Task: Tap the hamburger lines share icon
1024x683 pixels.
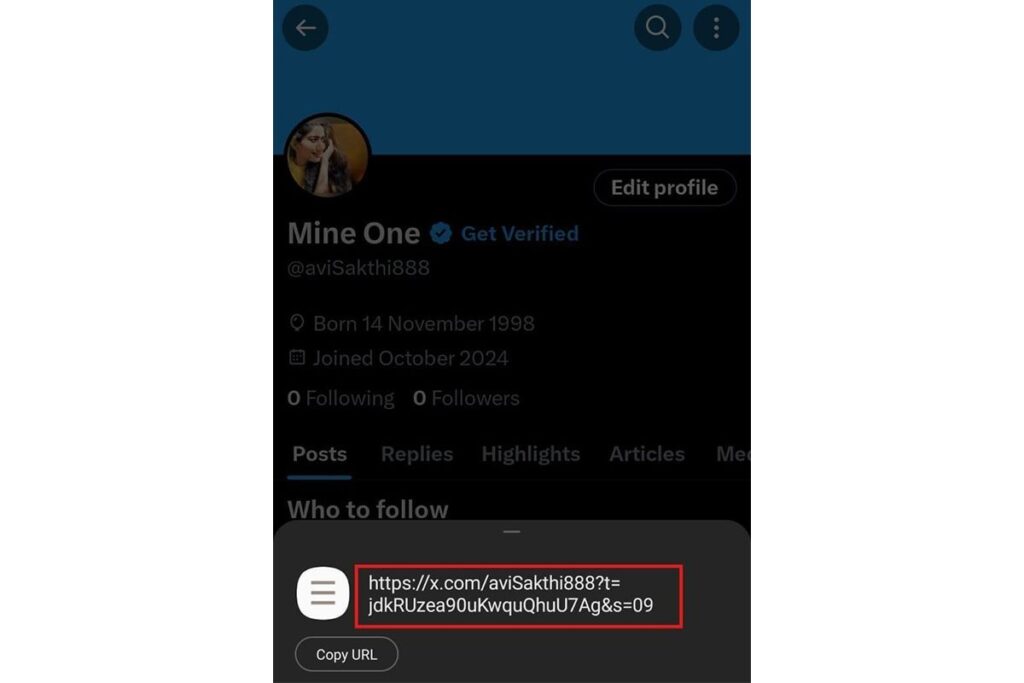Action: [x=323, y=593]
